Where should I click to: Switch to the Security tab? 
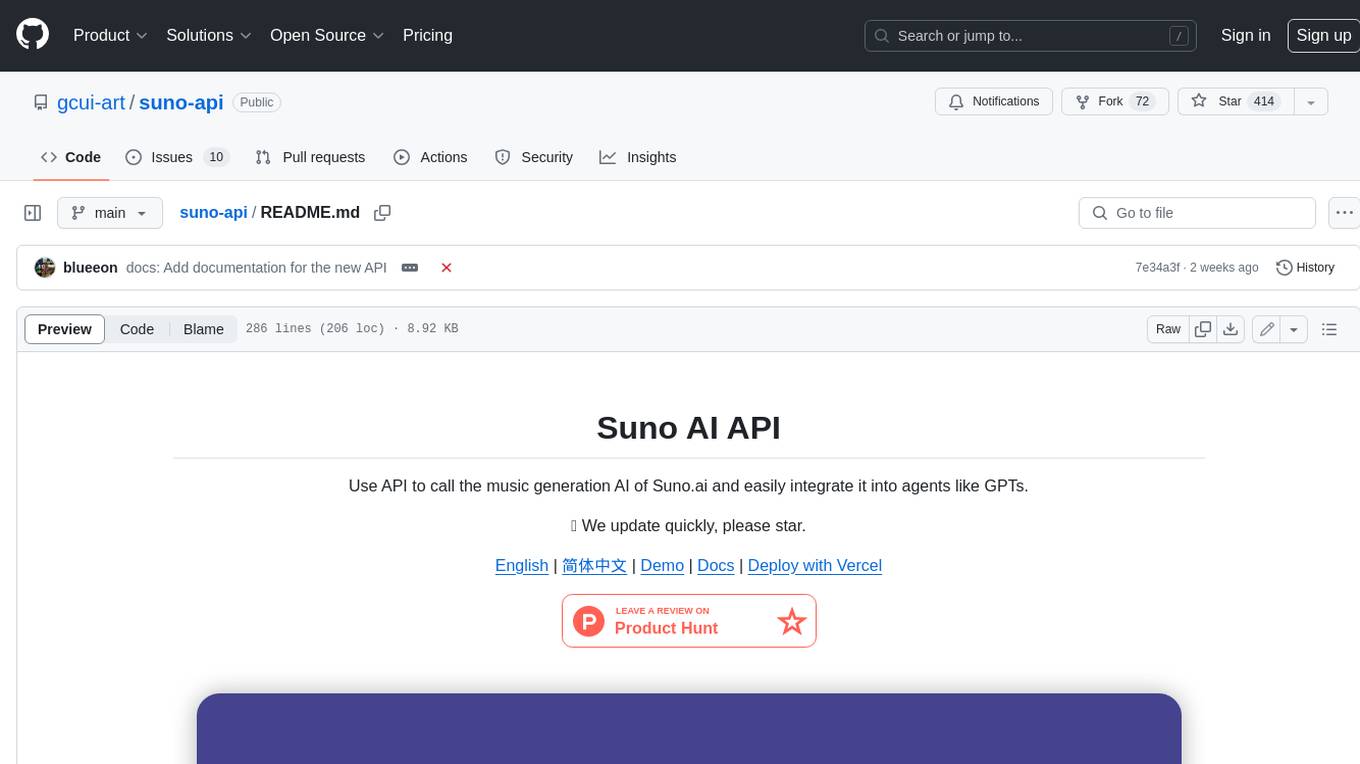point(534,157)
